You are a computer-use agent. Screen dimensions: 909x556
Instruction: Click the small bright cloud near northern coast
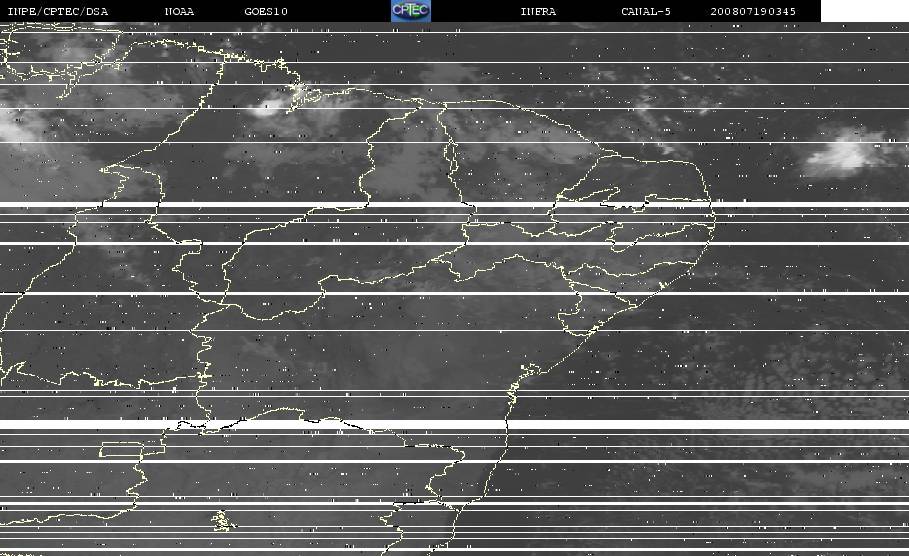coord(268,108)
